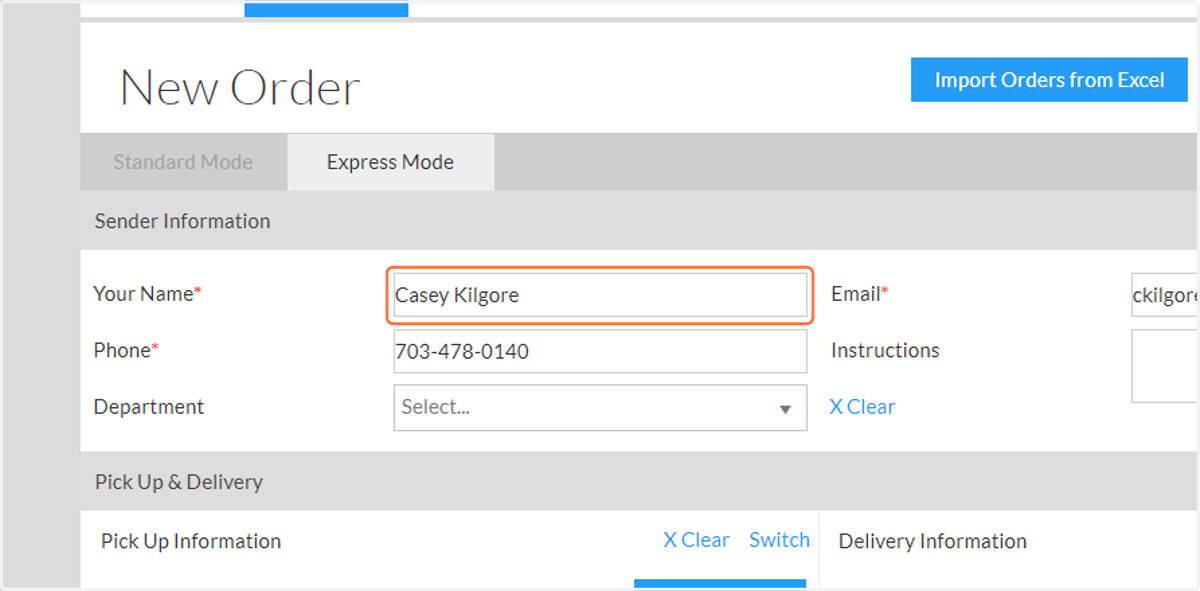Click the New Order heading

pos(240,88)
